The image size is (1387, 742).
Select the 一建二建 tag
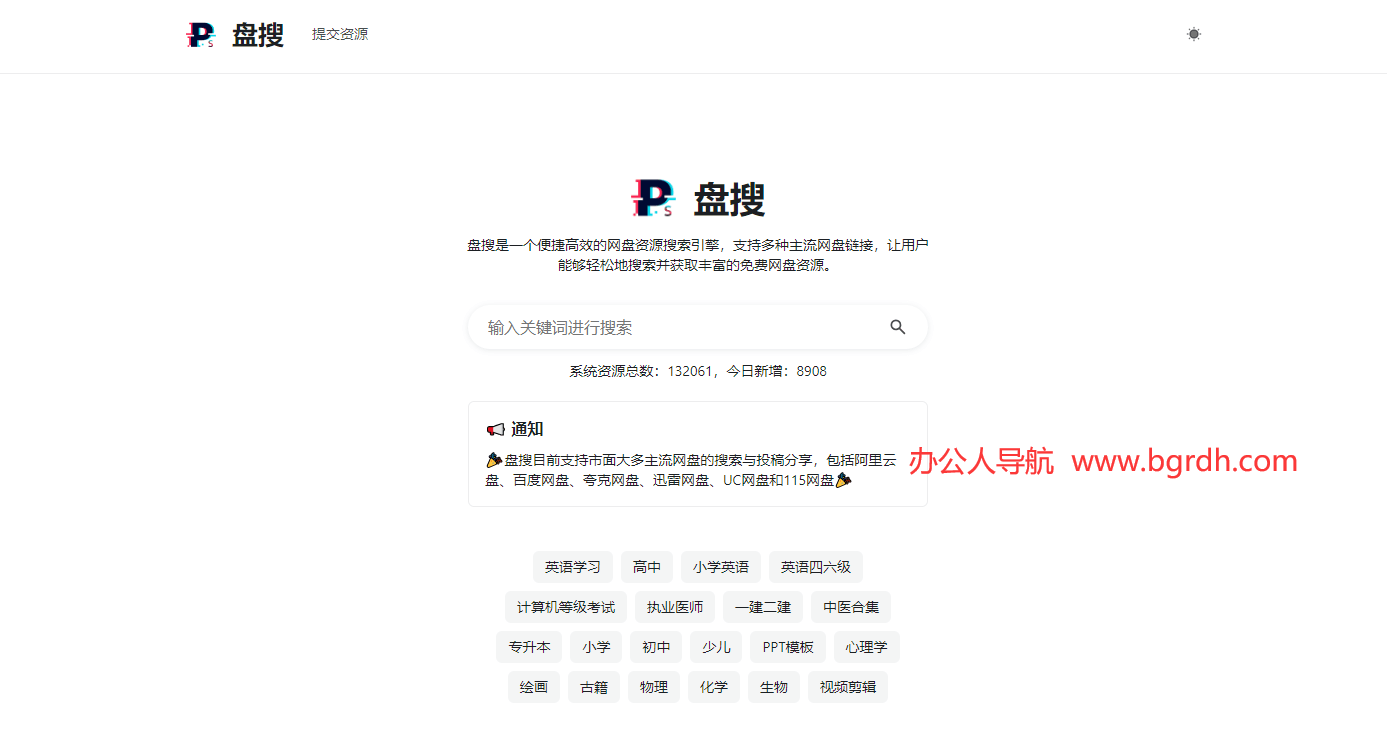point(762,607)
